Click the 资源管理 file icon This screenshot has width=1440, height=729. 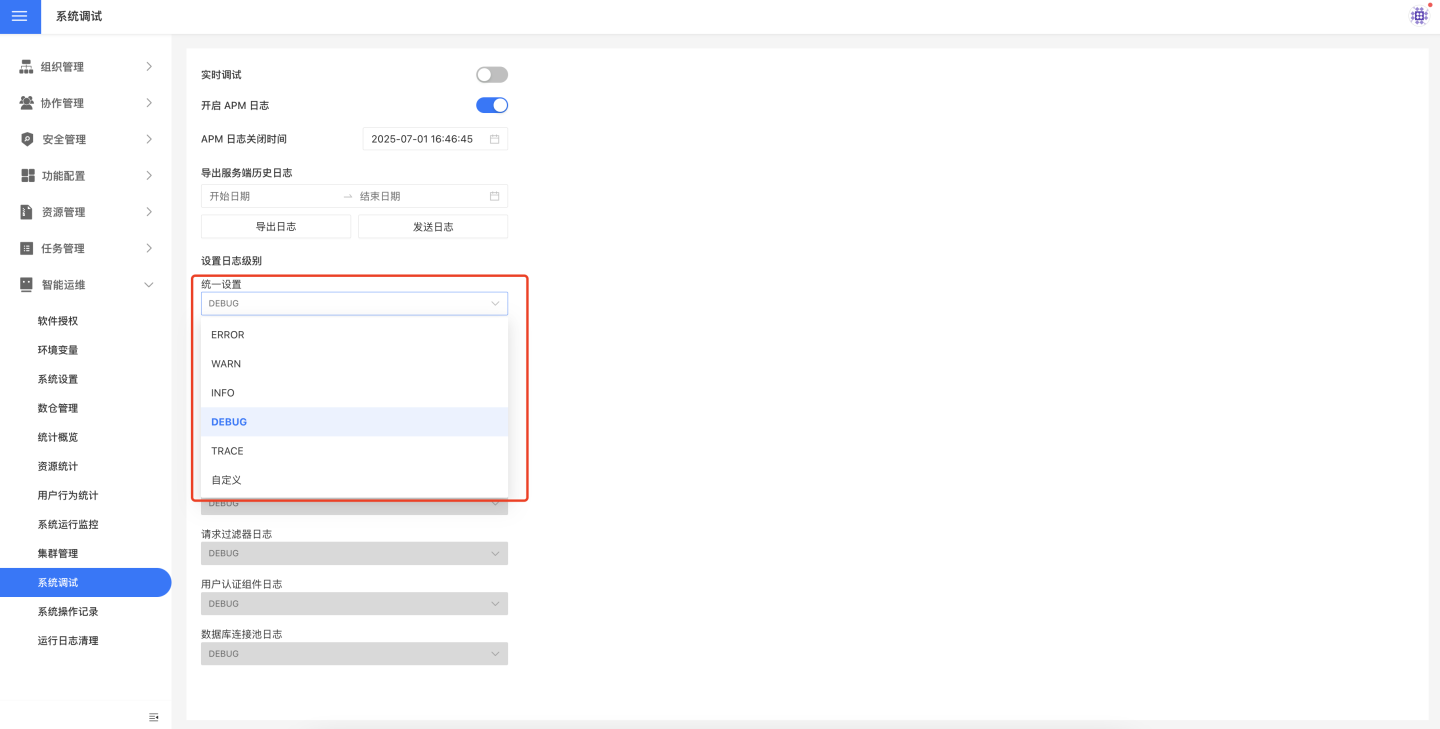click(x=27, y=212)
